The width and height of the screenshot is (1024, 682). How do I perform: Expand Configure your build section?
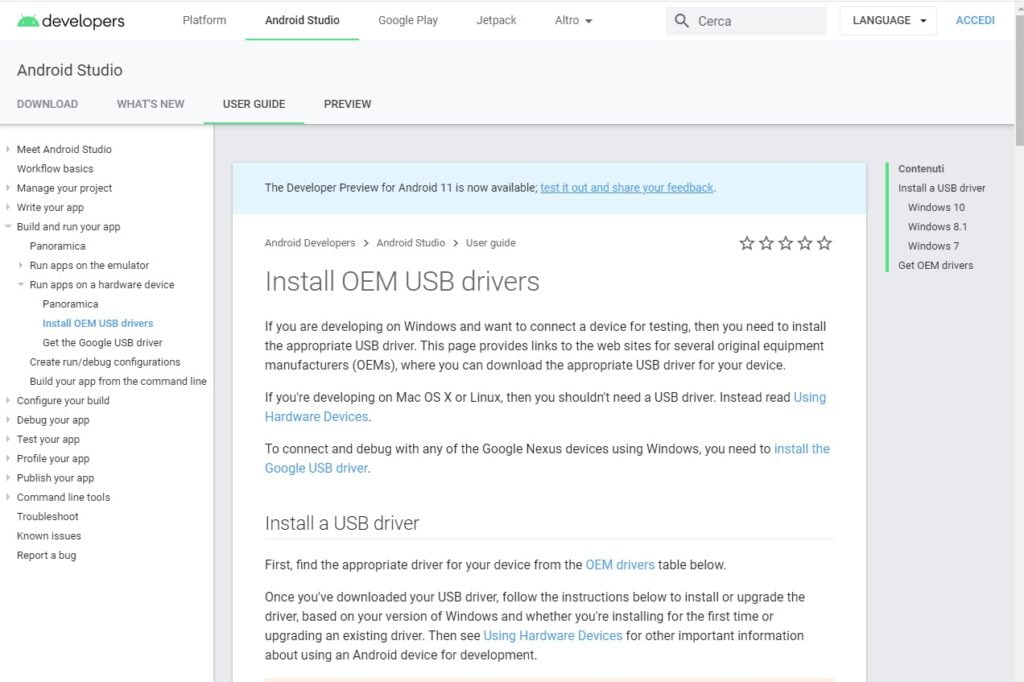point(8,400)
